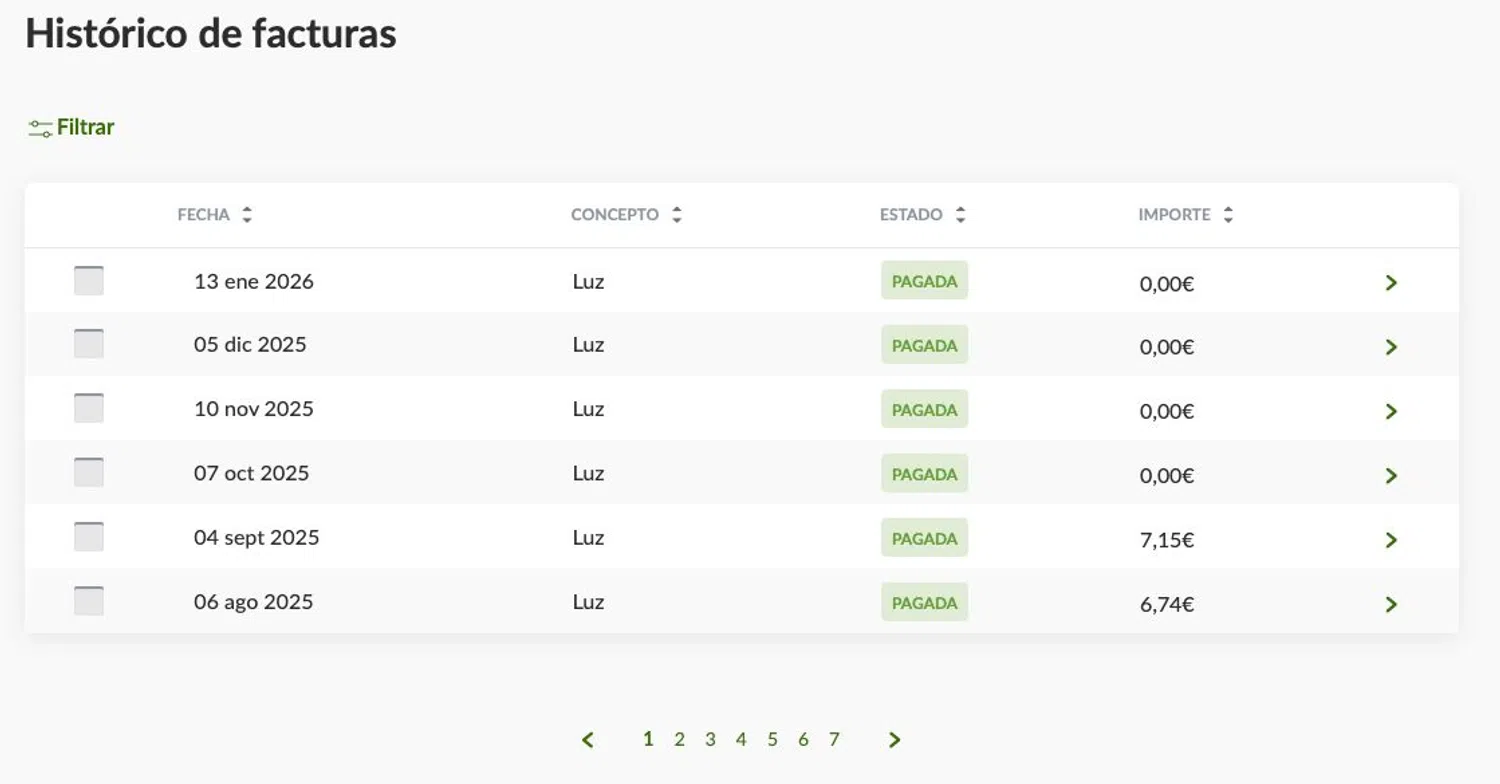Go to the previous page arrow

coord(588,740)
